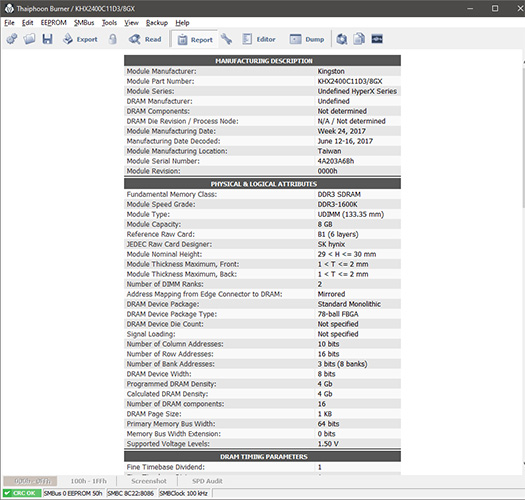Click the 78-ball FBGA value
Viewport: 525px width, 500px height.
(338, 314)
